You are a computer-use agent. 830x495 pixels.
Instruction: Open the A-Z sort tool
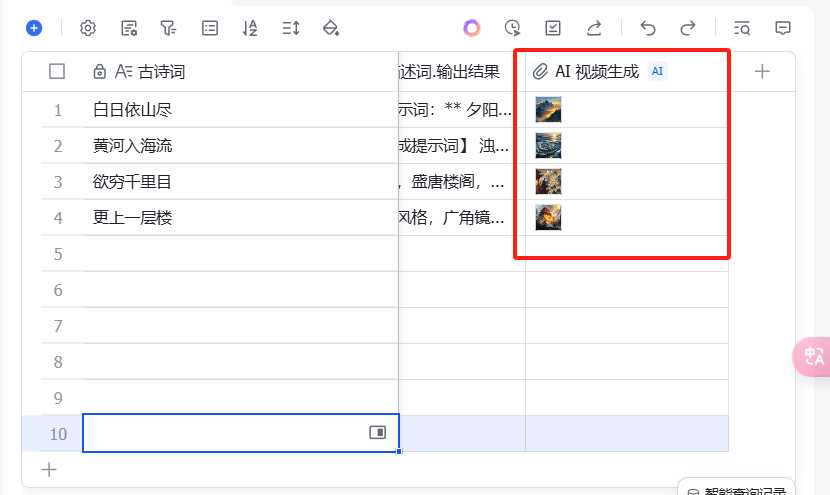pos(250,28)
